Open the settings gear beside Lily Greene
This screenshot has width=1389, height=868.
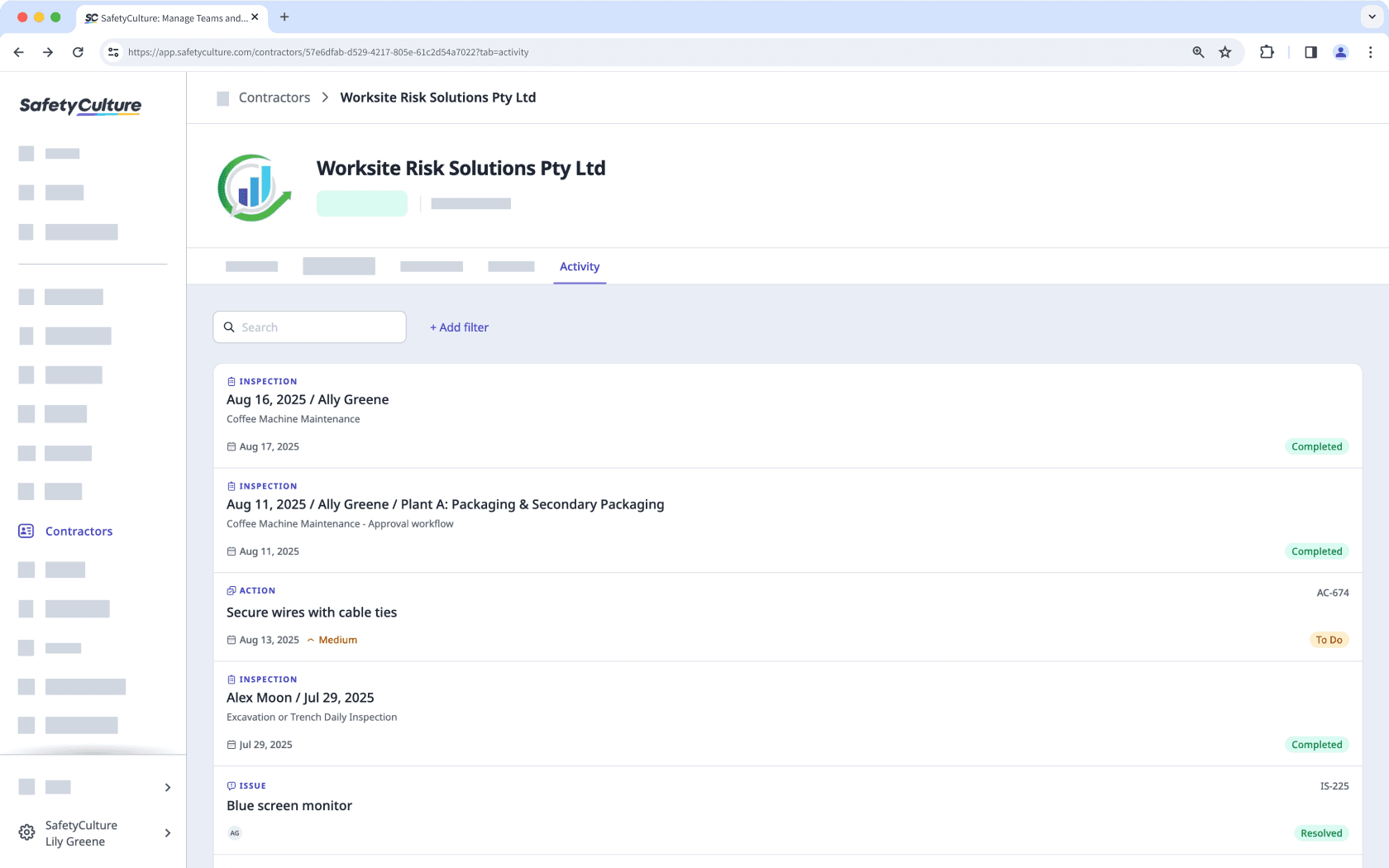point(26,832)
